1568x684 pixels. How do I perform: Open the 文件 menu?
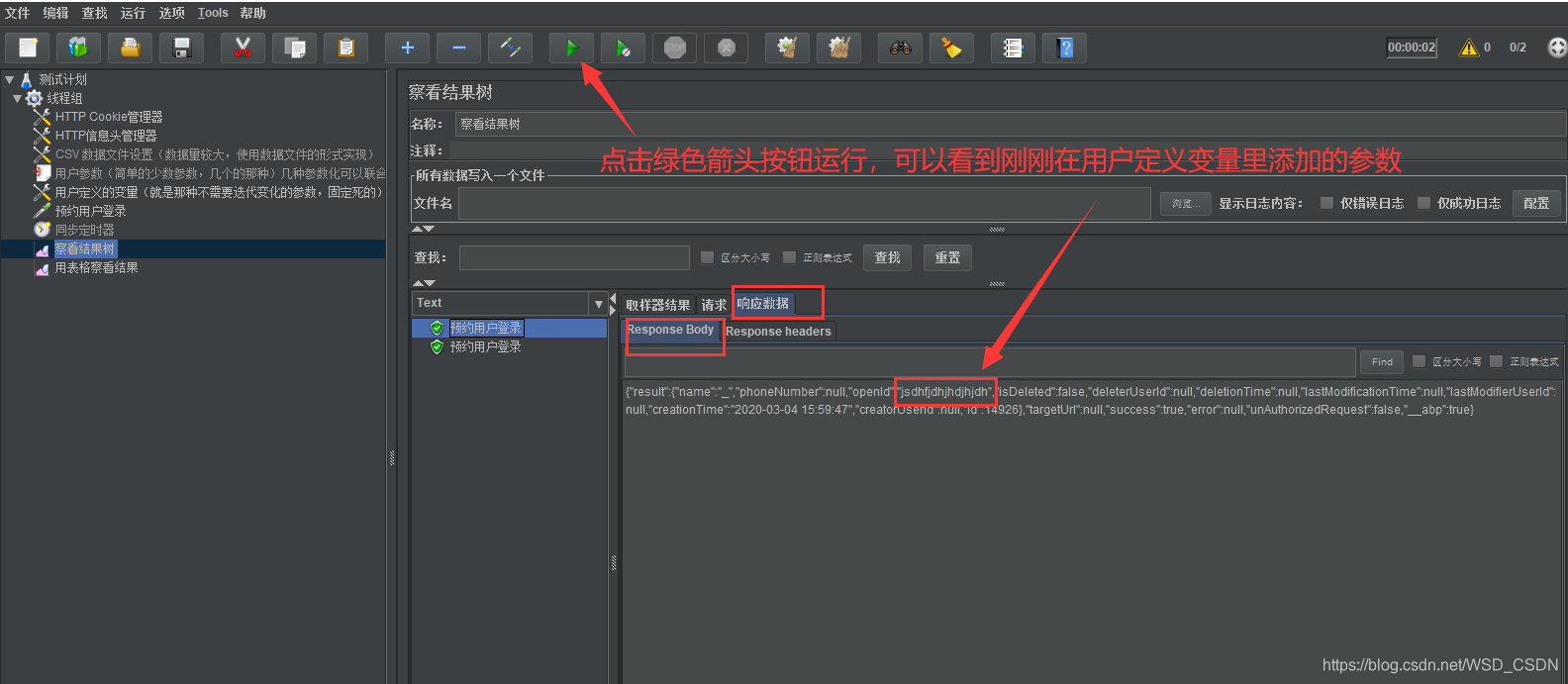(x=17, y=13)
